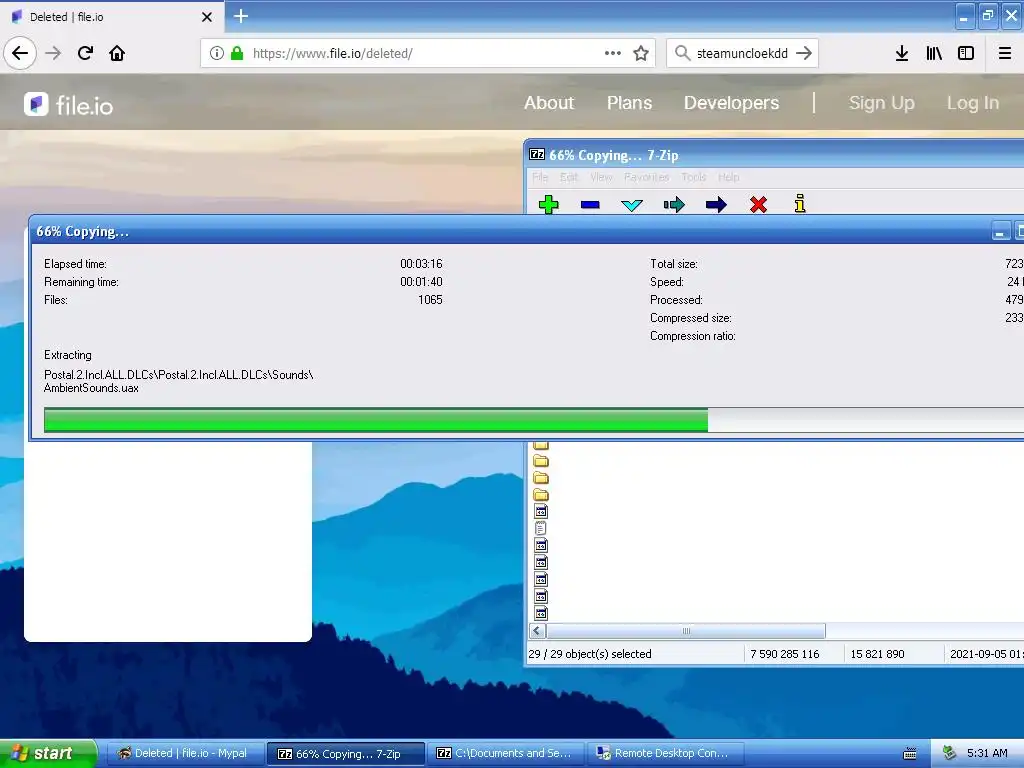The image size is (1024, 768).
Task: Open the Developers page link
Action: click(731, 103)
